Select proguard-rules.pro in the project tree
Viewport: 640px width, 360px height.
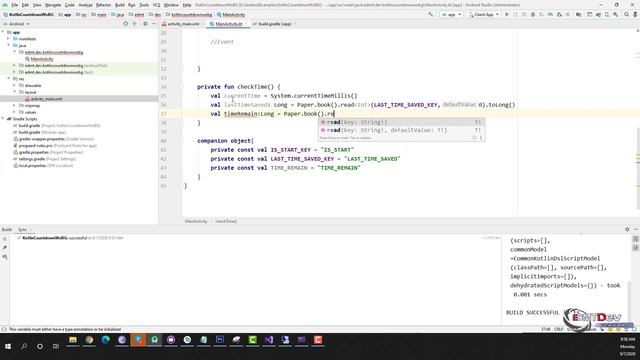tap(55, 145)
